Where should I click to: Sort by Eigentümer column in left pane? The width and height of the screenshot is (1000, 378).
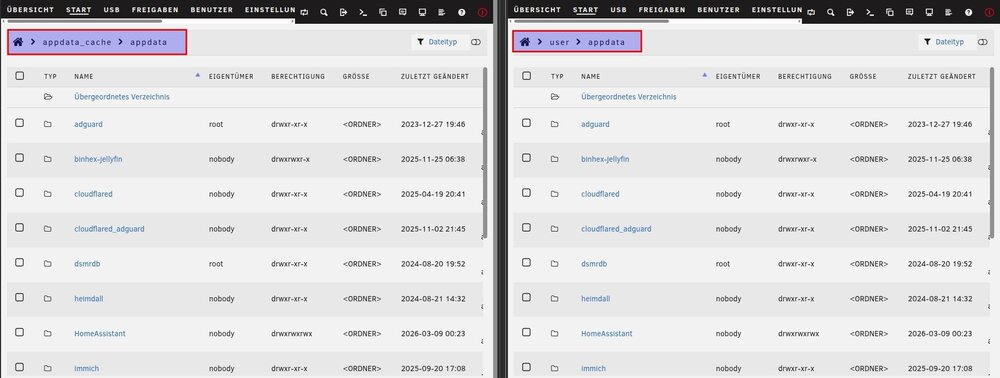(x=231, y=76)
